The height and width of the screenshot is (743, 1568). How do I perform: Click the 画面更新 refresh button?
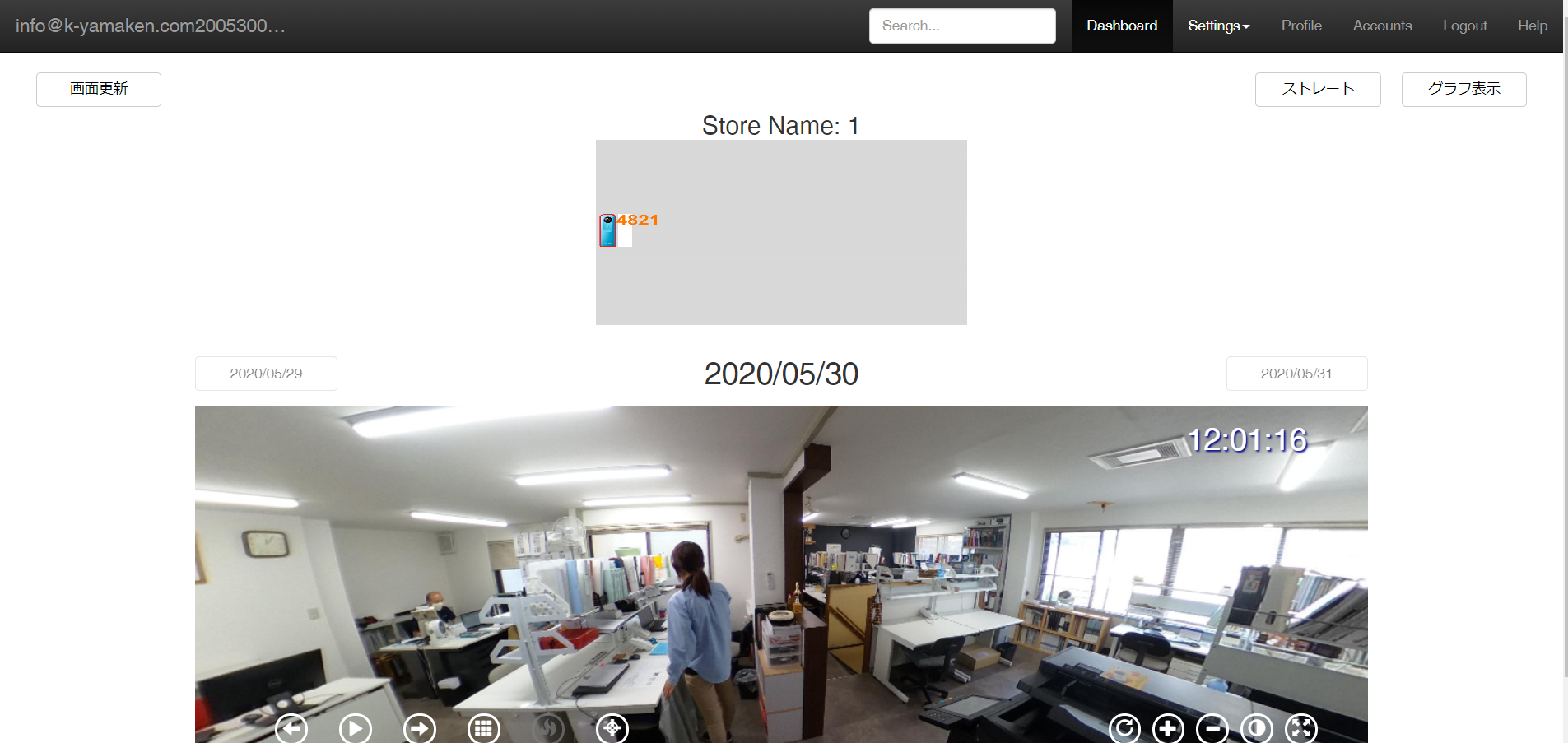(x=99, y=89)
